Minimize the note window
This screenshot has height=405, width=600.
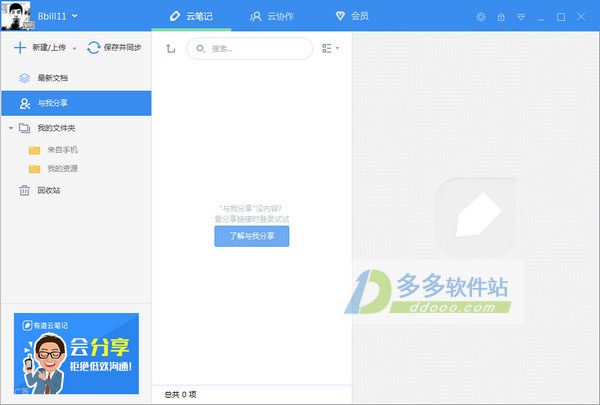coord(541,18)
